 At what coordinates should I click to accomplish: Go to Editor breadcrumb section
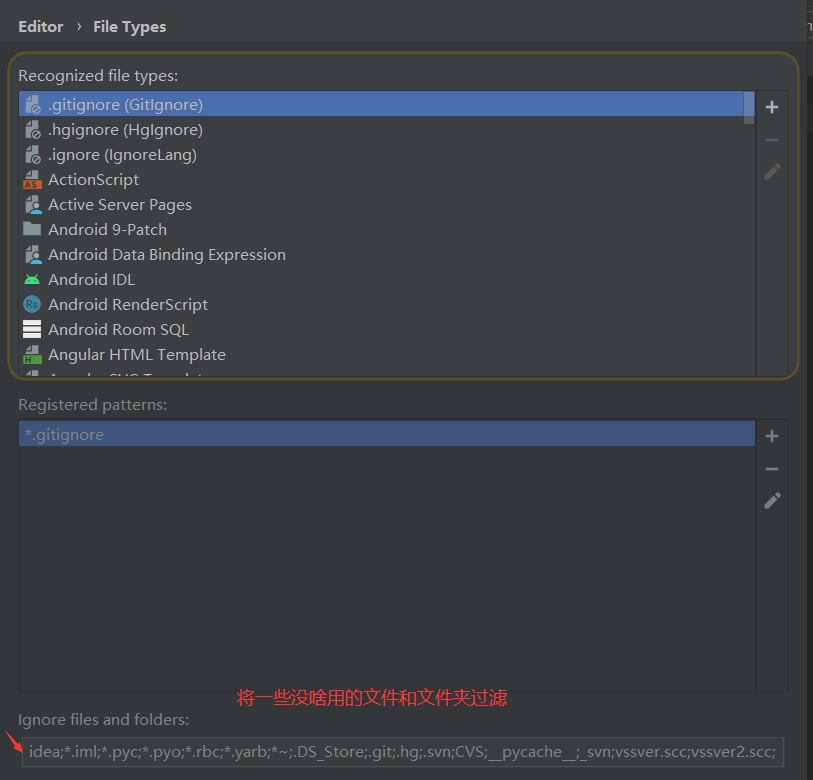(x=40, y=26)
